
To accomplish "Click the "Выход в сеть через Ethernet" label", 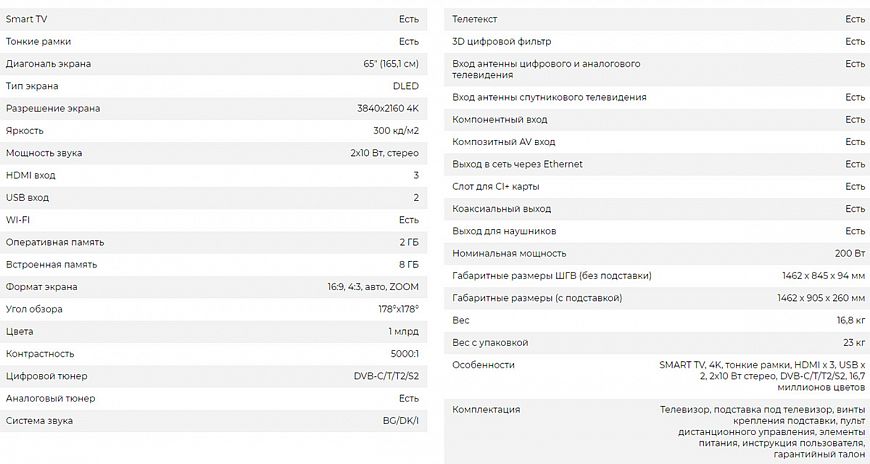I will click(517, 164).
